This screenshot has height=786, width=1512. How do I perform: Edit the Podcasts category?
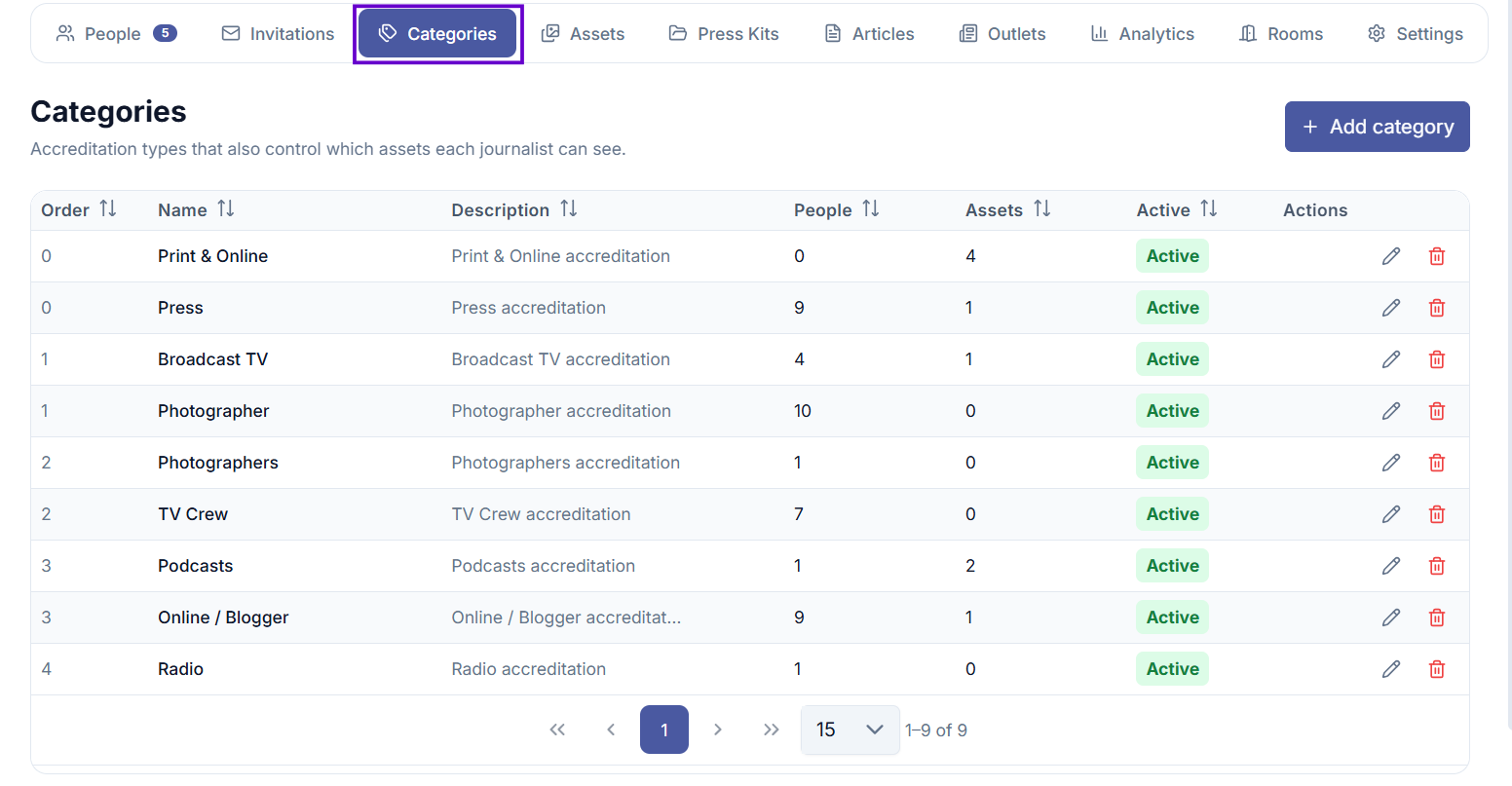[1391, 566]
